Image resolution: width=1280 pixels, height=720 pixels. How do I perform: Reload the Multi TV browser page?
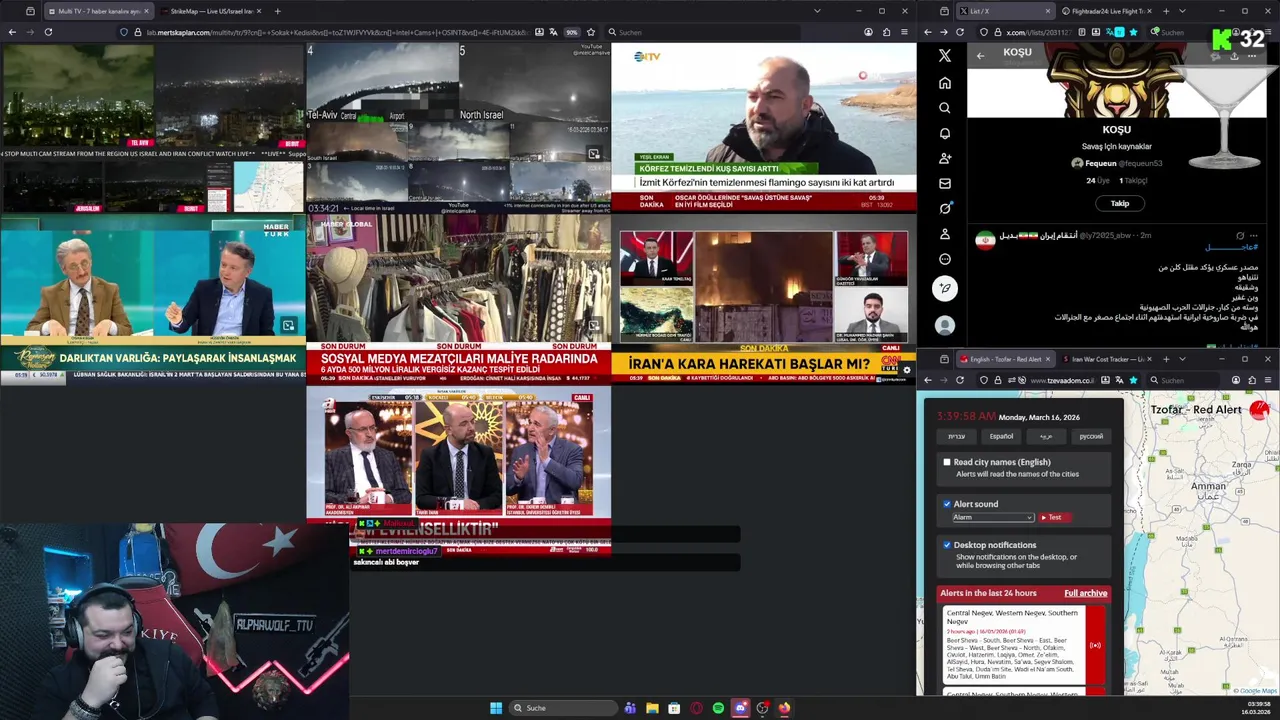(x=48, y=32)
